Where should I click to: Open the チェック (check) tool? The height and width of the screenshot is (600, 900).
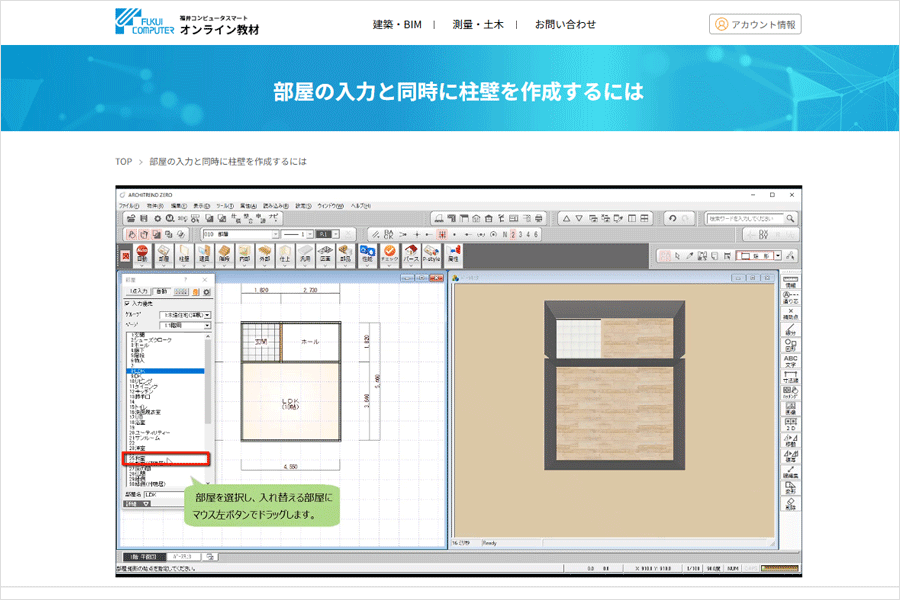click(389, 256)
